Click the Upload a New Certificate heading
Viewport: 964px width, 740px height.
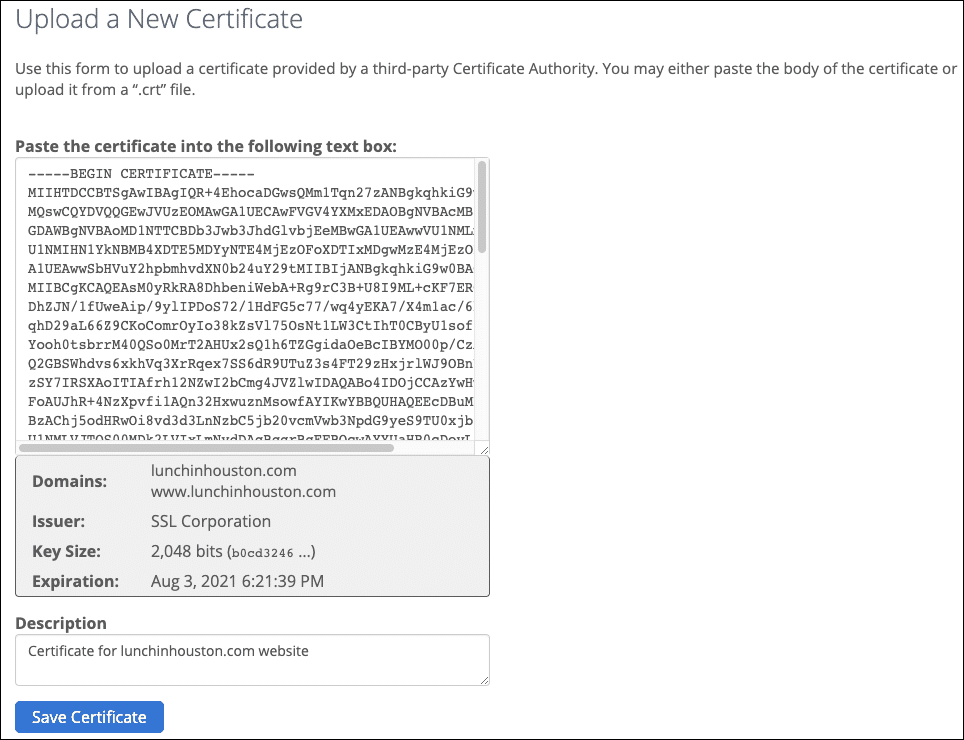pos(159,19)
